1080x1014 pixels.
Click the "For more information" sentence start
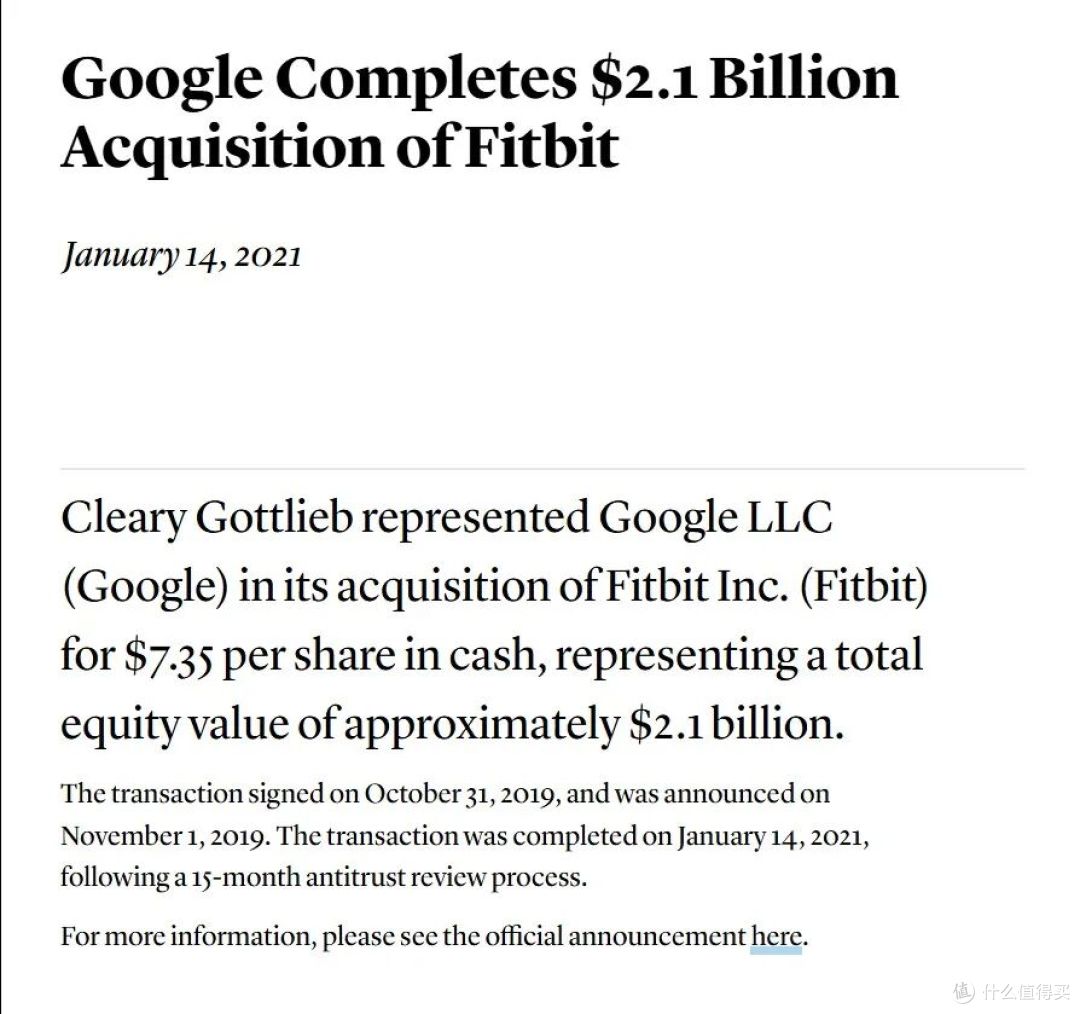click(188, 937)
